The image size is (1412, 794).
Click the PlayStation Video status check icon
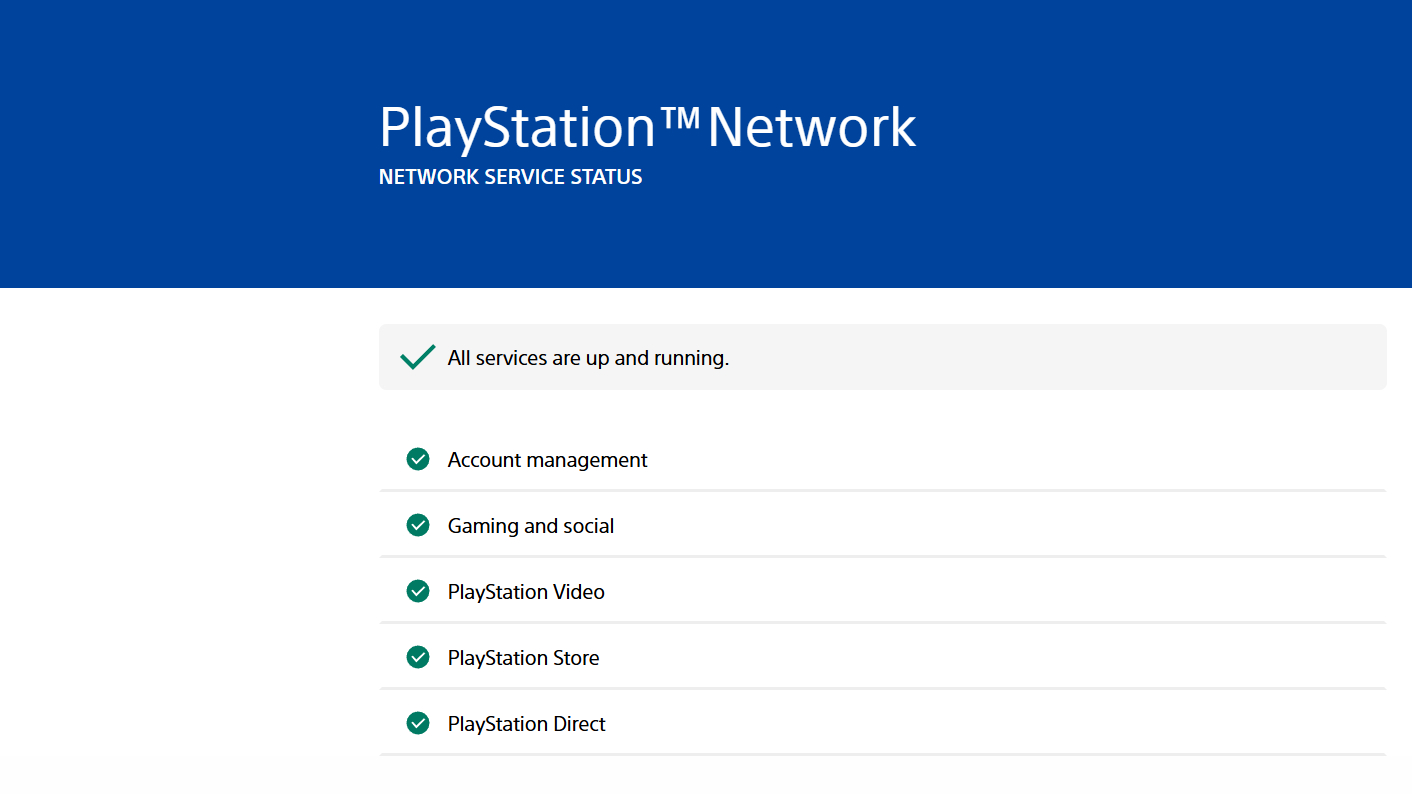pos(418,591)
